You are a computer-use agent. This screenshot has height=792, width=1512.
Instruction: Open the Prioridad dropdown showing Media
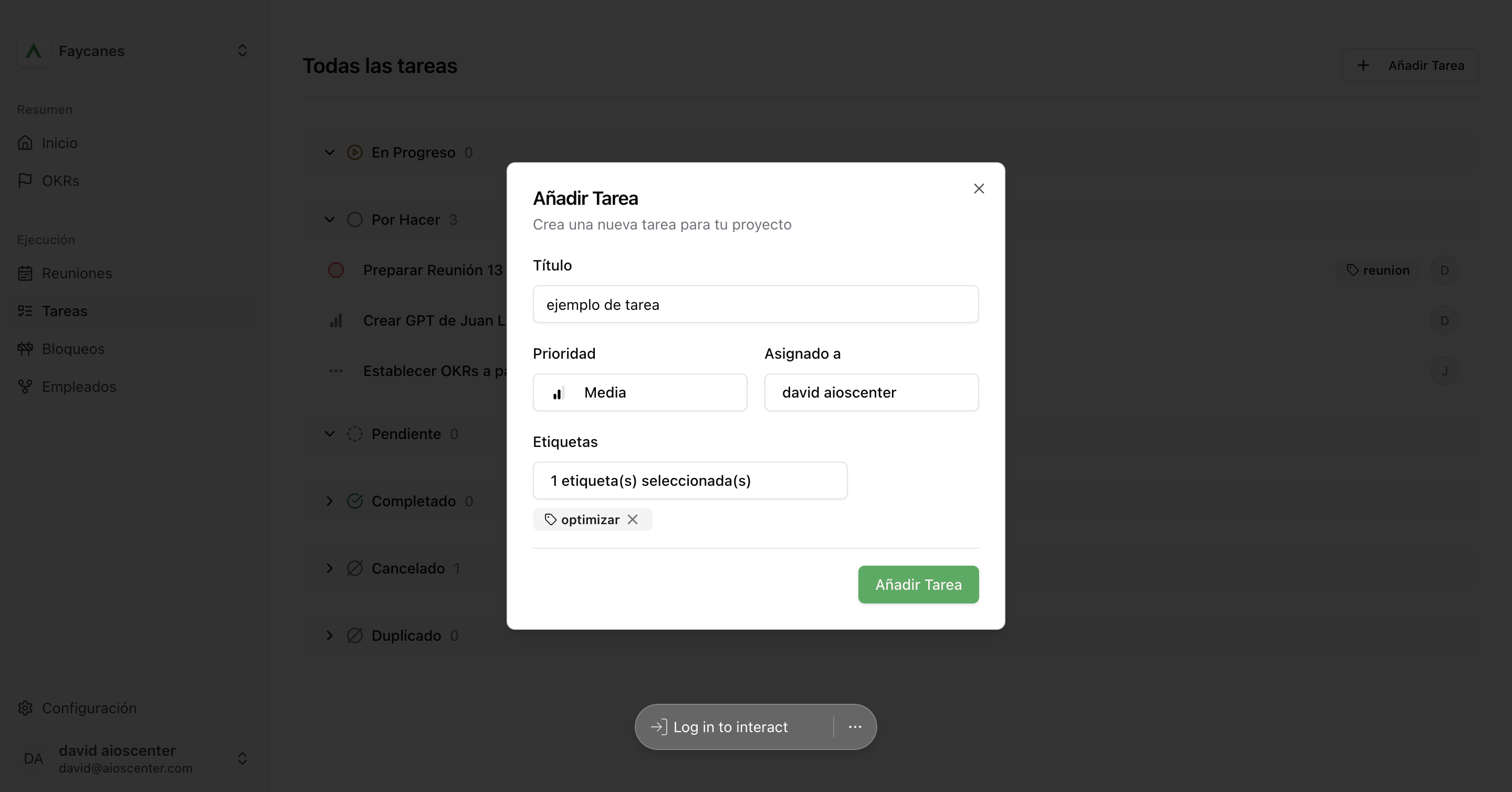tap(640, 392)
